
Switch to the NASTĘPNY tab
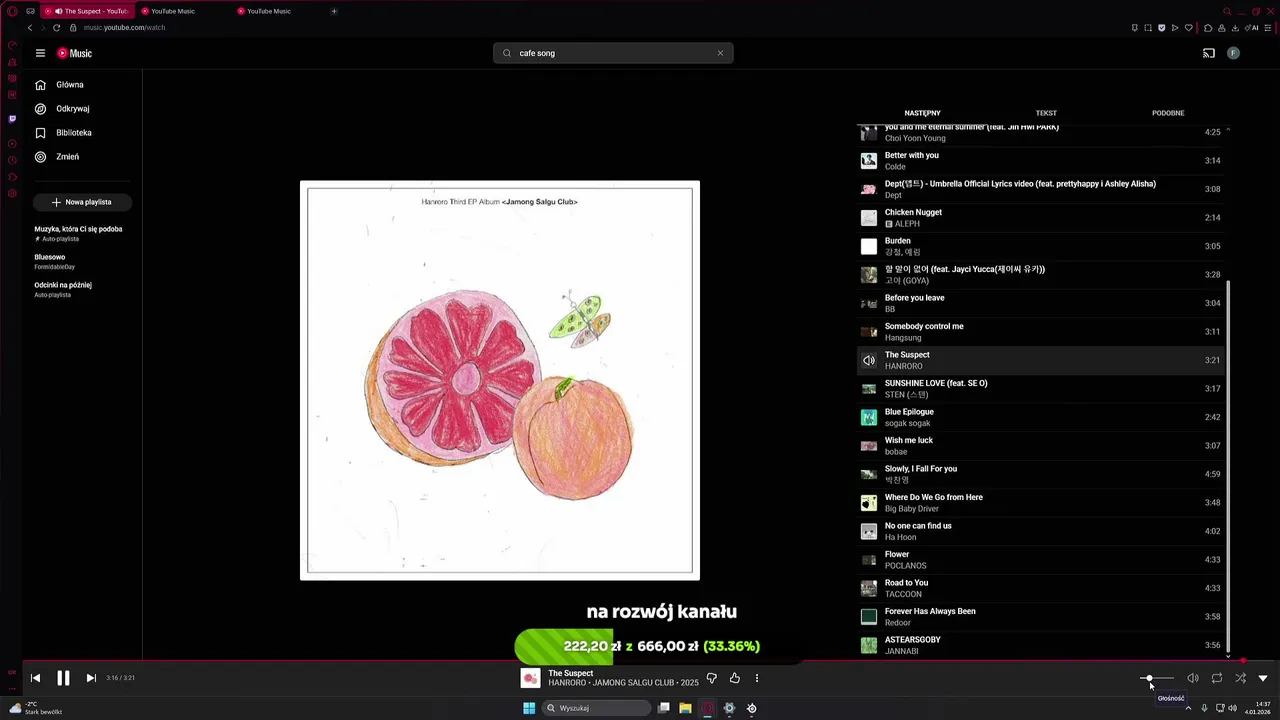pyautogui.click(x=922, y=113)
